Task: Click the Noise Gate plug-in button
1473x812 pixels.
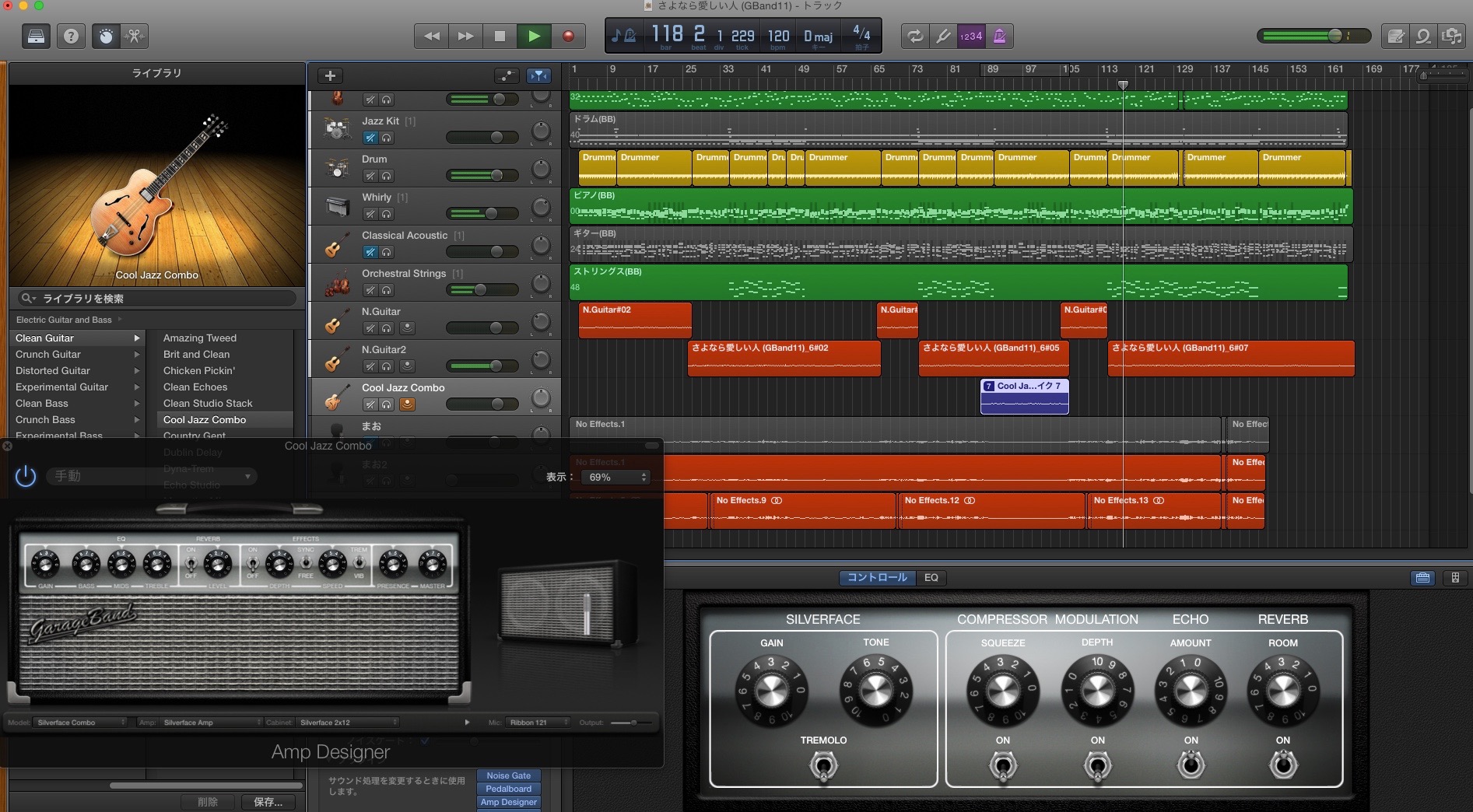Action: pyautogui.click(x=508, y=775)
